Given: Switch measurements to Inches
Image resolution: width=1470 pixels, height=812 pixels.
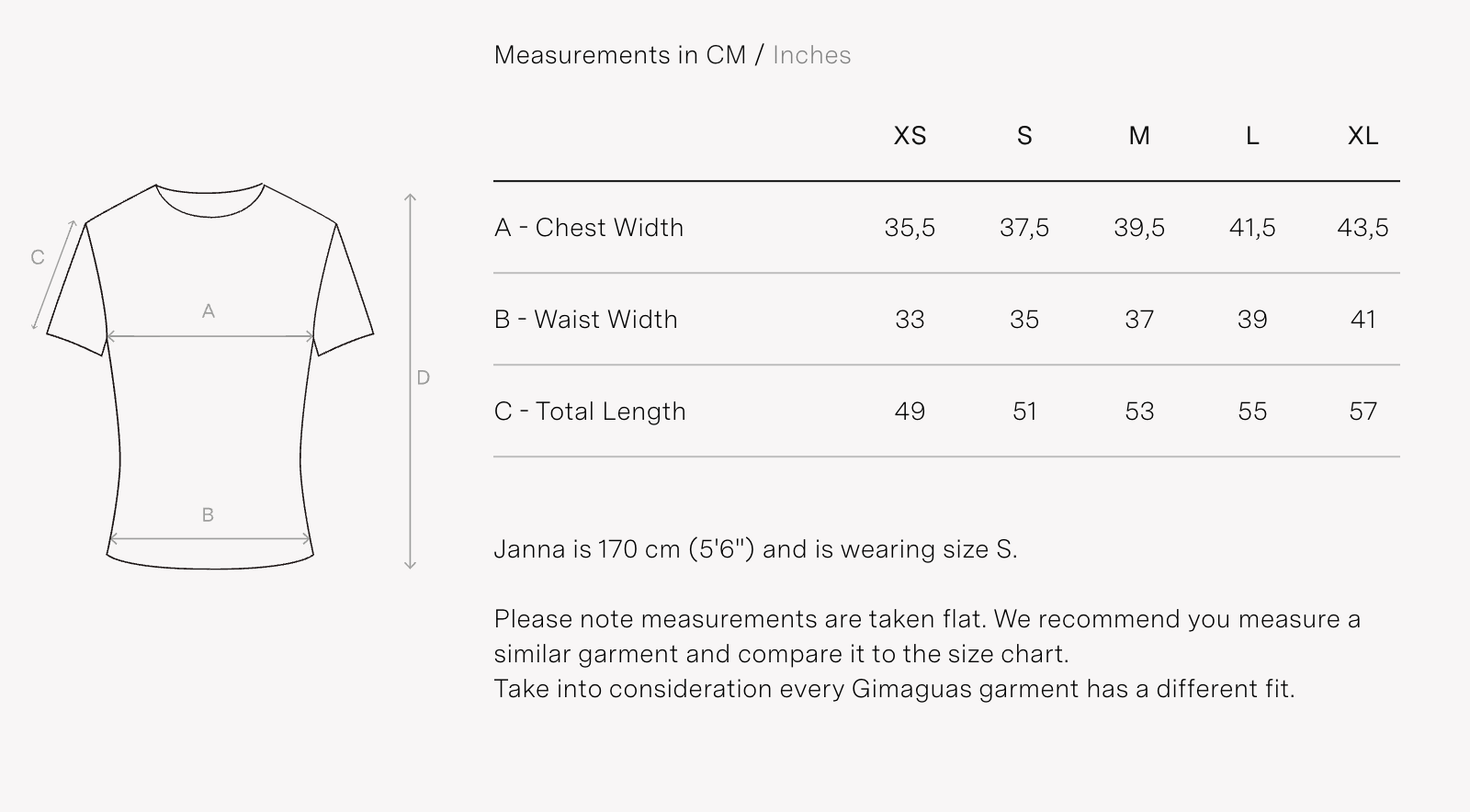Looking at the screenshot, I should [x=811, y=55].
